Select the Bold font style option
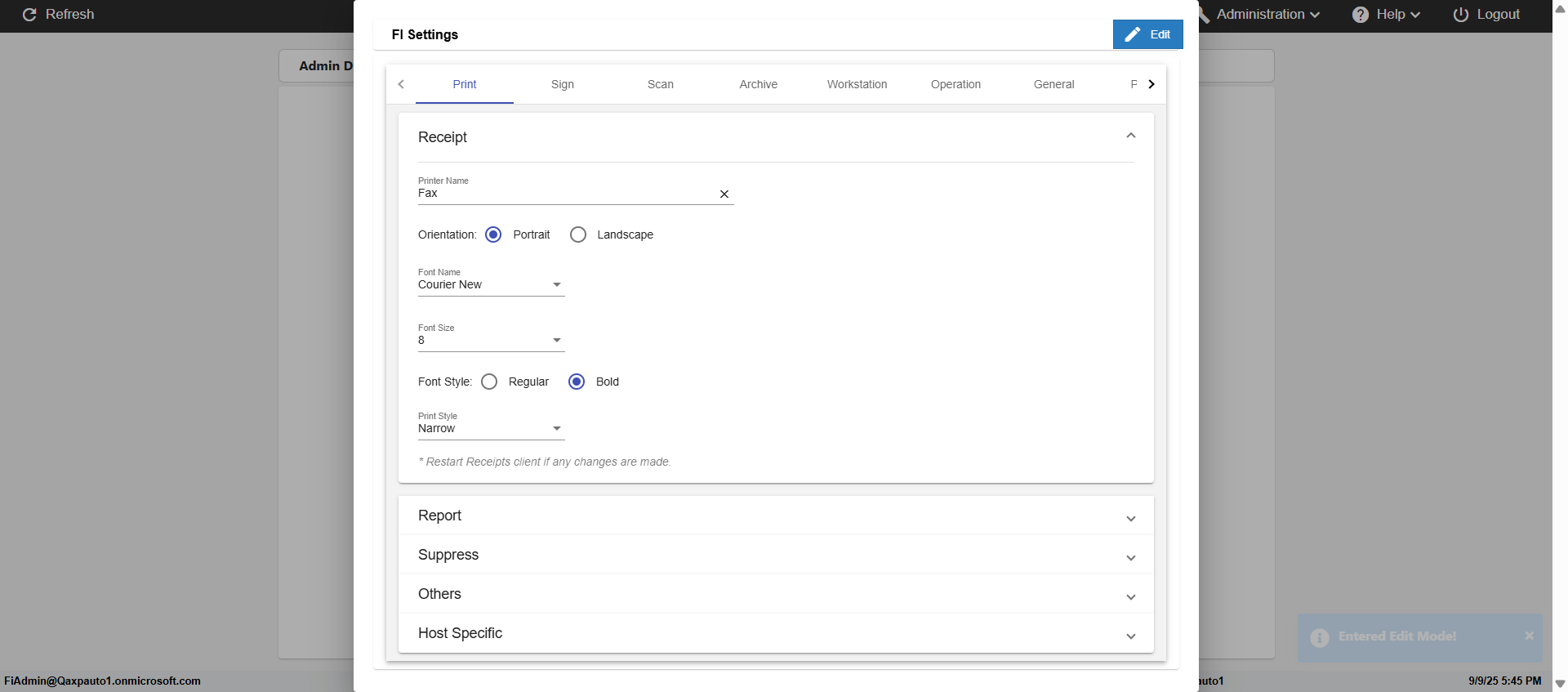 577,382
